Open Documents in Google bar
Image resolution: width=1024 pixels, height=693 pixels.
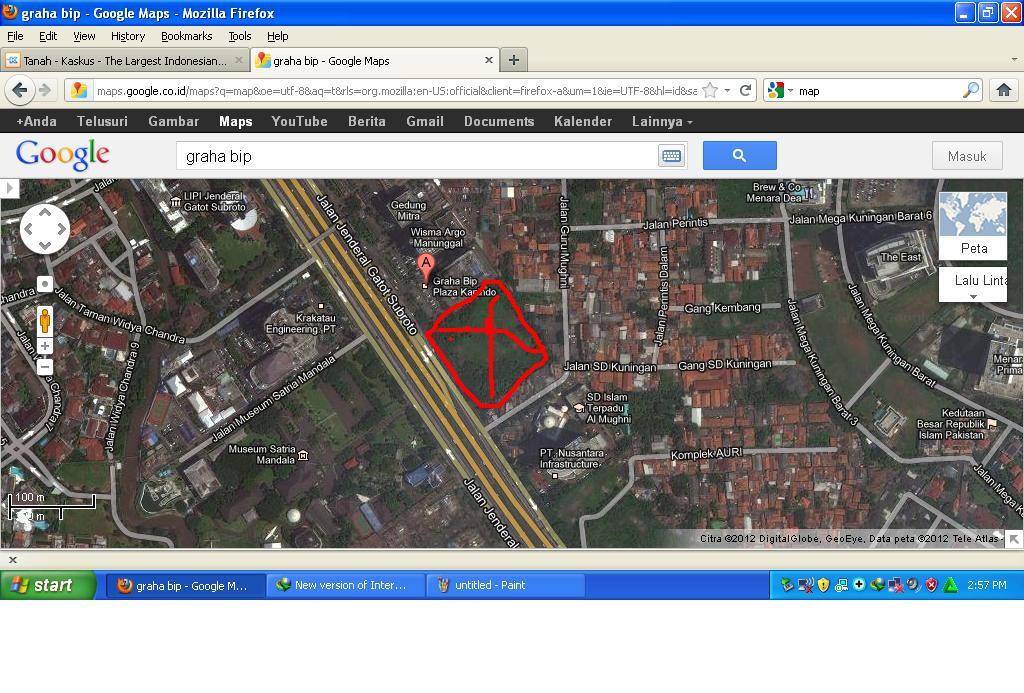tap(499, 121)
